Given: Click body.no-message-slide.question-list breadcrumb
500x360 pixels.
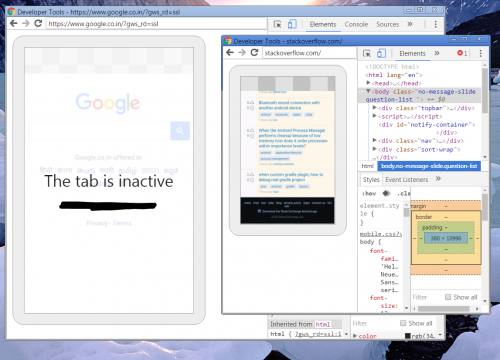Looking at the screenshot, I should tap(429, 166).
